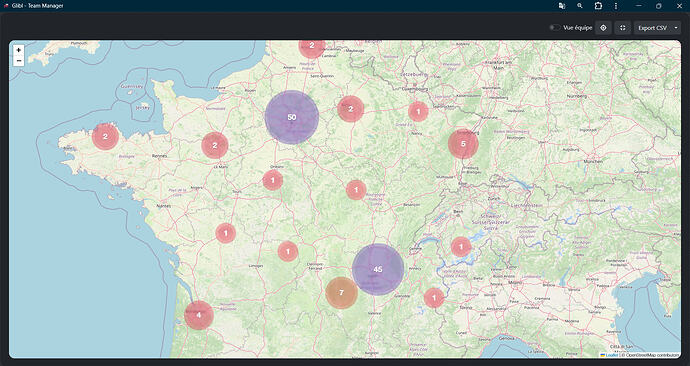Viewport: 690px width, 366px height.
Task: Open the OpenStreetMap contributors link
Action: pos(652,355)
